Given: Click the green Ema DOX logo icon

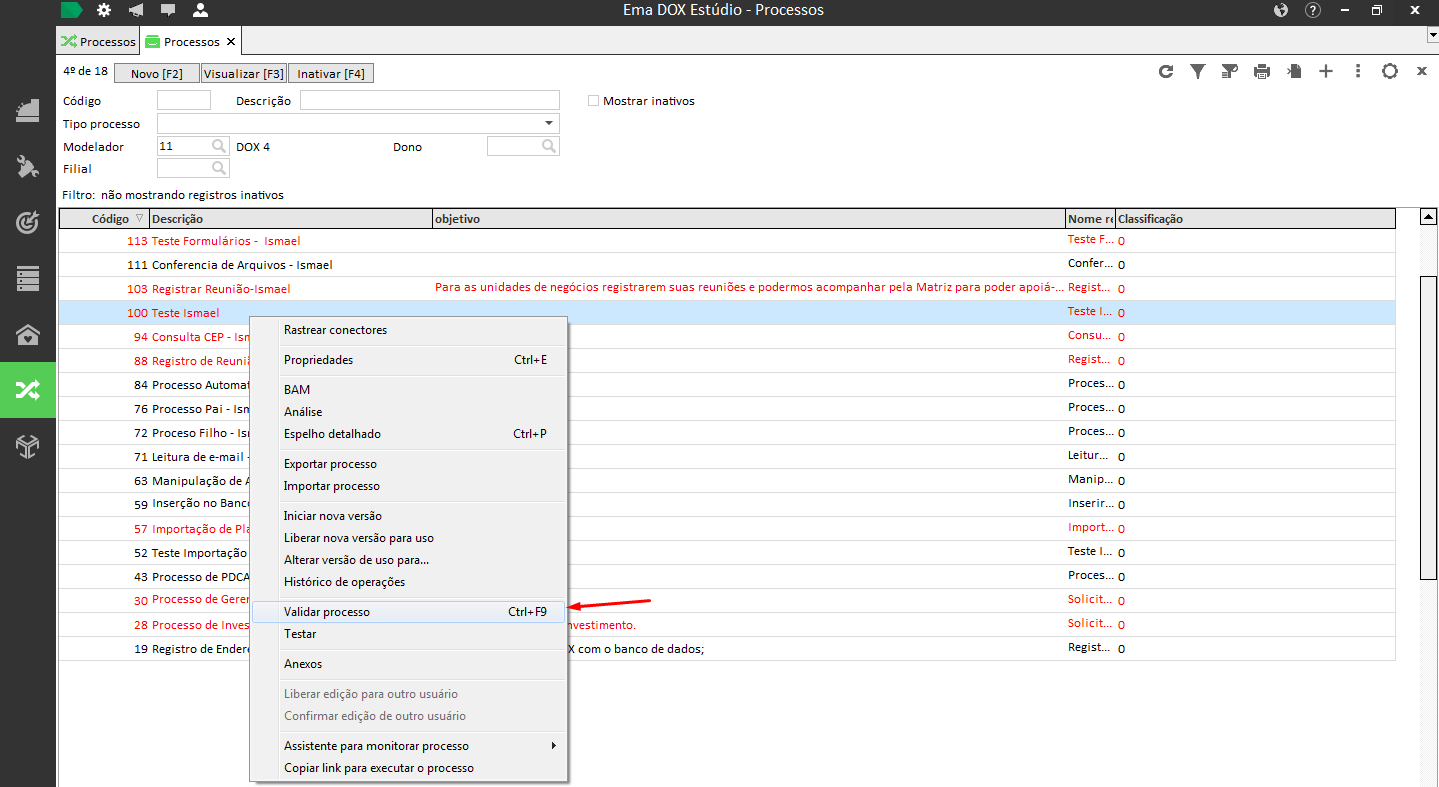Looking at the screenshot, I should click(72, 10).
